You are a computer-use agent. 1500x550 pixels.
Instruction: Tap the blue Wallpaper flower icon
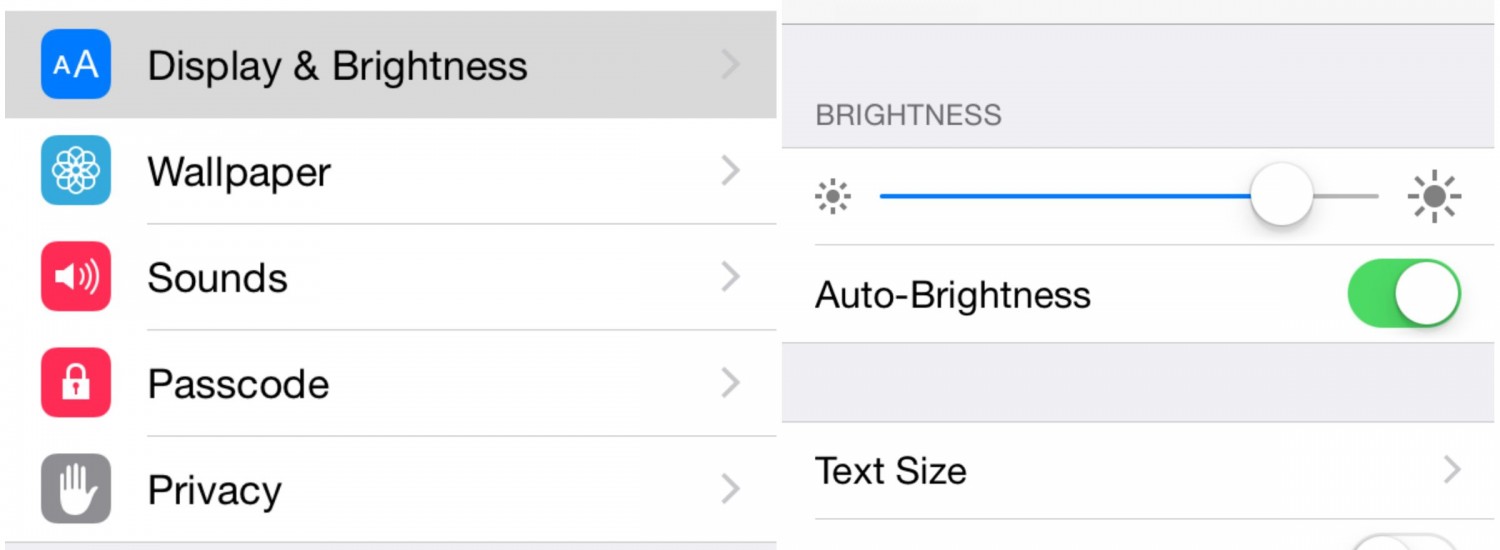click(x=76, y=171)
